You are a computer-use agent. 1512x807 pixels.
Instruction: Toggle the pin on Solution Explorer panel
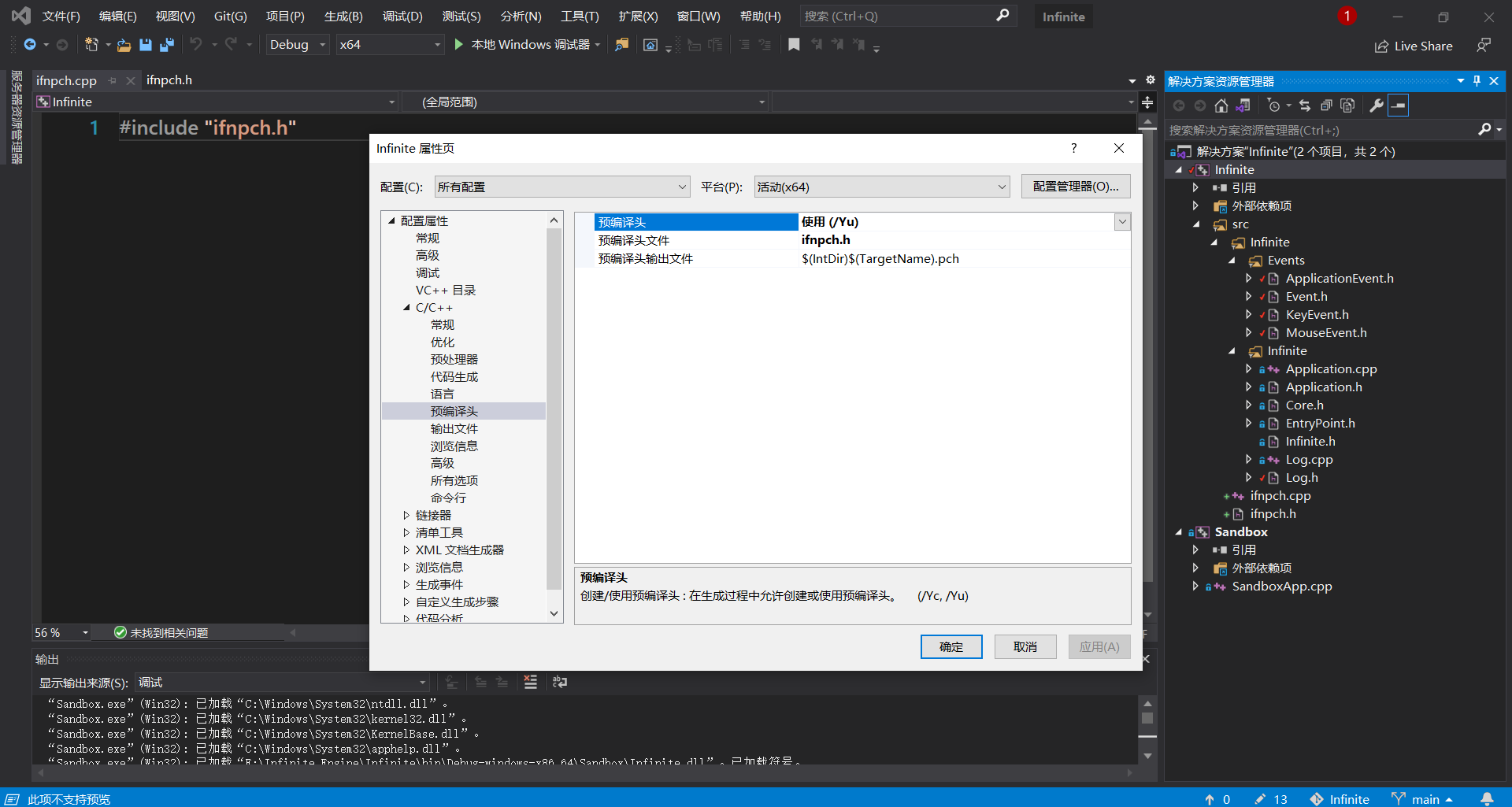coord(1477,81)
